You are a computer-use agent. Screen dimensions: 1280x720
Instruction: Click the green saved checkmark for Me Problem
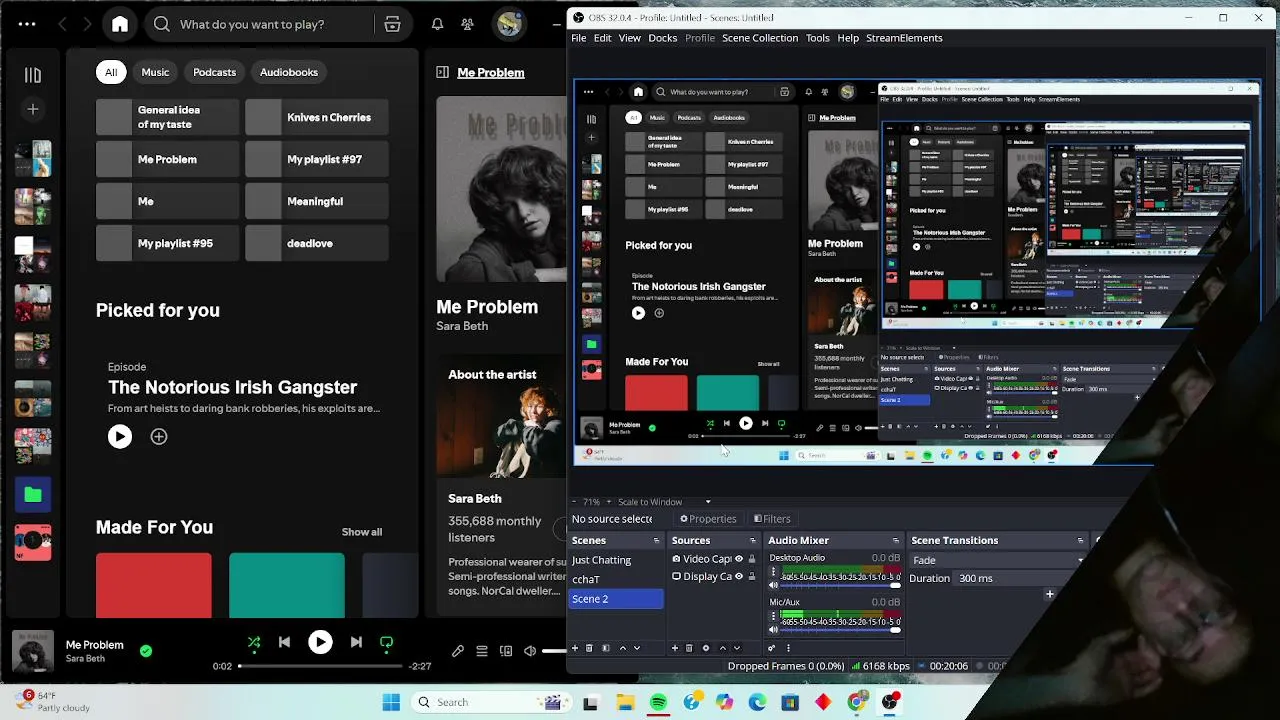tap(146, 651)
